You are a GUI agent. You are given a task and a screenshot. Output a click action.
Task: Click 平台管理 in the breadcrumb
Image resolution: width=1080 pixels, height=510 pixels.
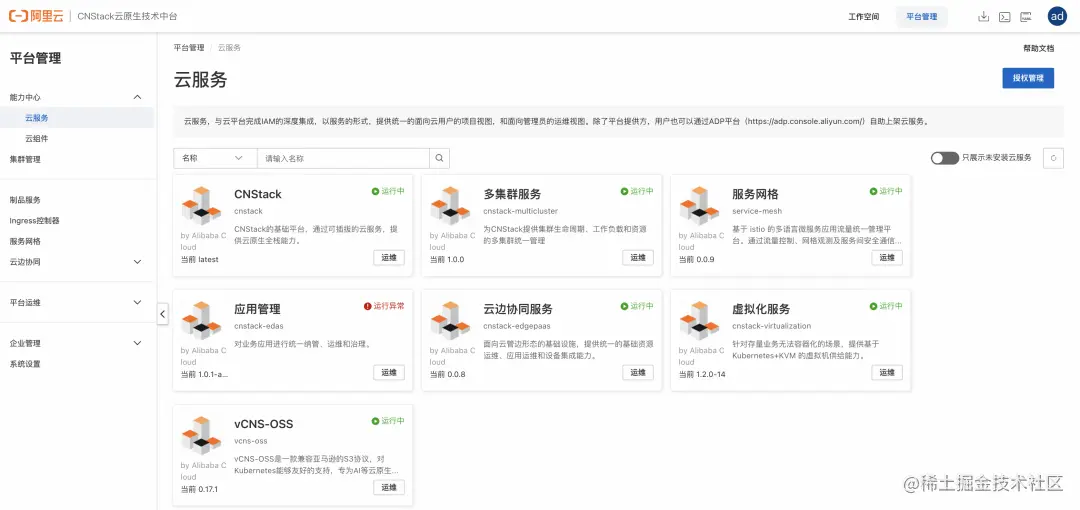pos(189,48)
